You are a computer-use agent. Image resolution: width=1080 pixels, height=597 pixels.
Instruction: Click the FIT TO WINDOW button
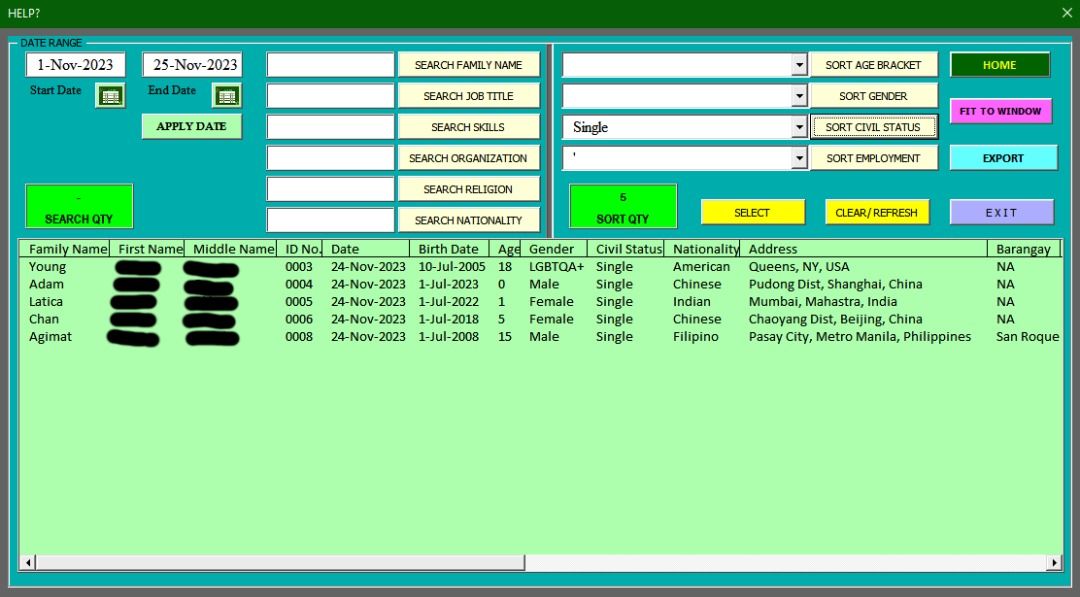click(x=1000, y=111)
